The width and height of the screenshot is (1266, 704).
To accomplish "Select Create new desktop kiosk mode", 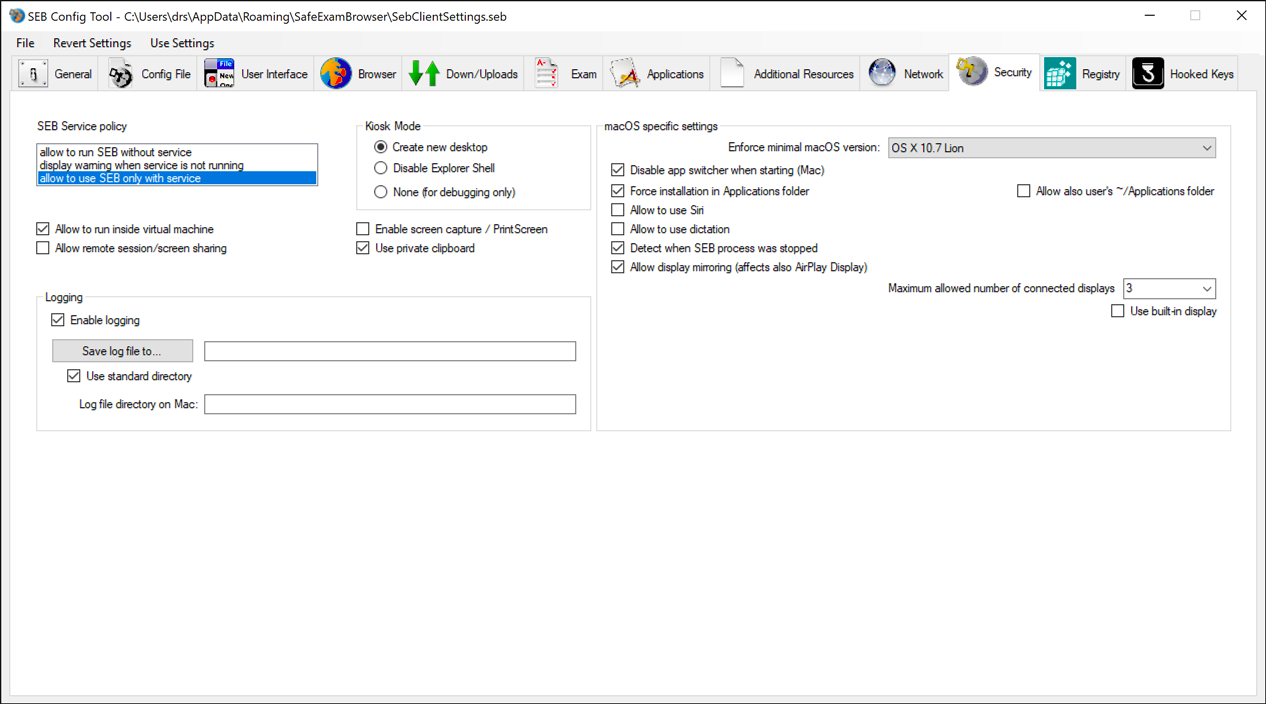I will point(381,147).
